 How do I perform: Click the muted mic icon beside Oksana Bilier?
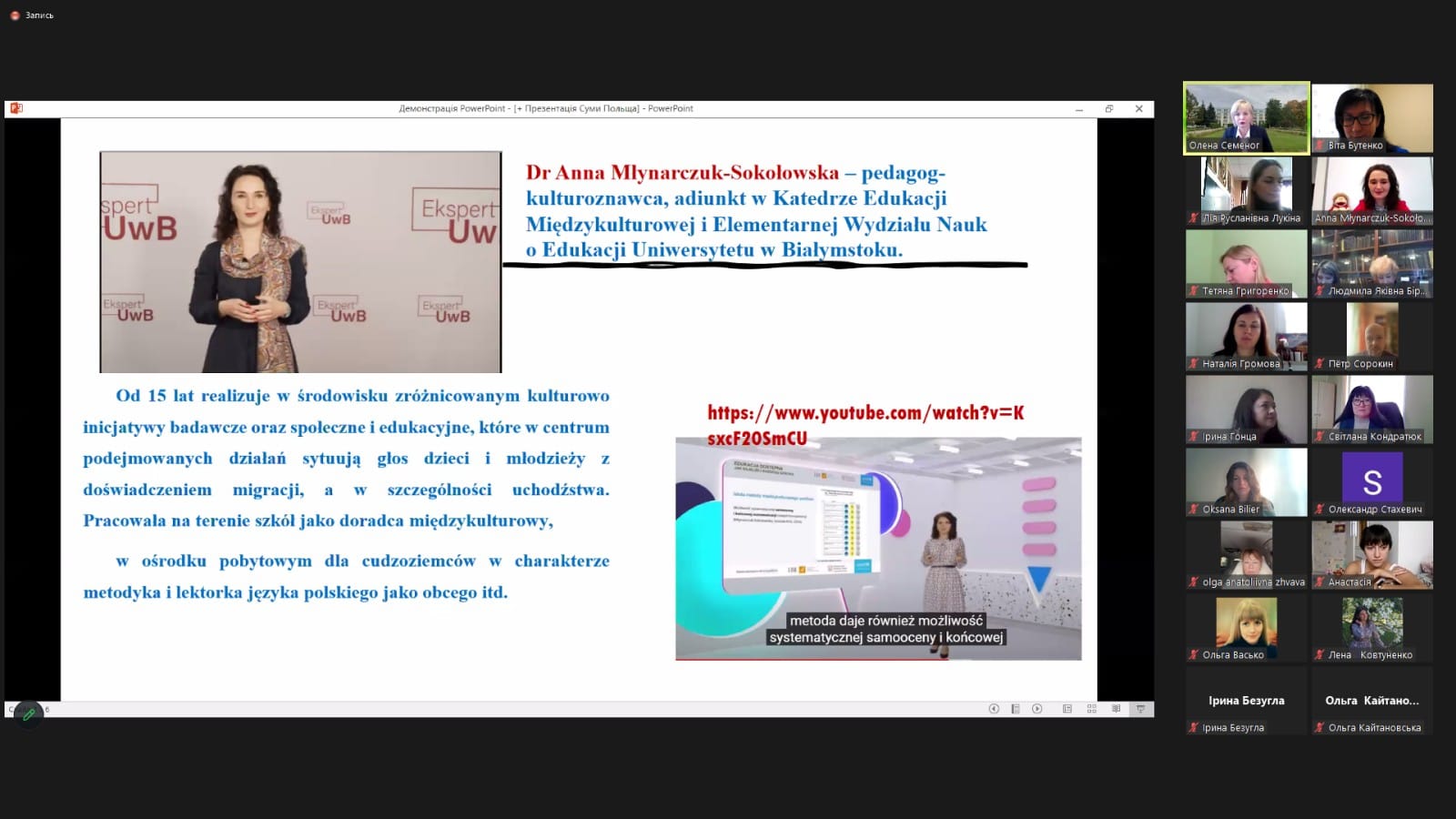tap(1194, 510)
